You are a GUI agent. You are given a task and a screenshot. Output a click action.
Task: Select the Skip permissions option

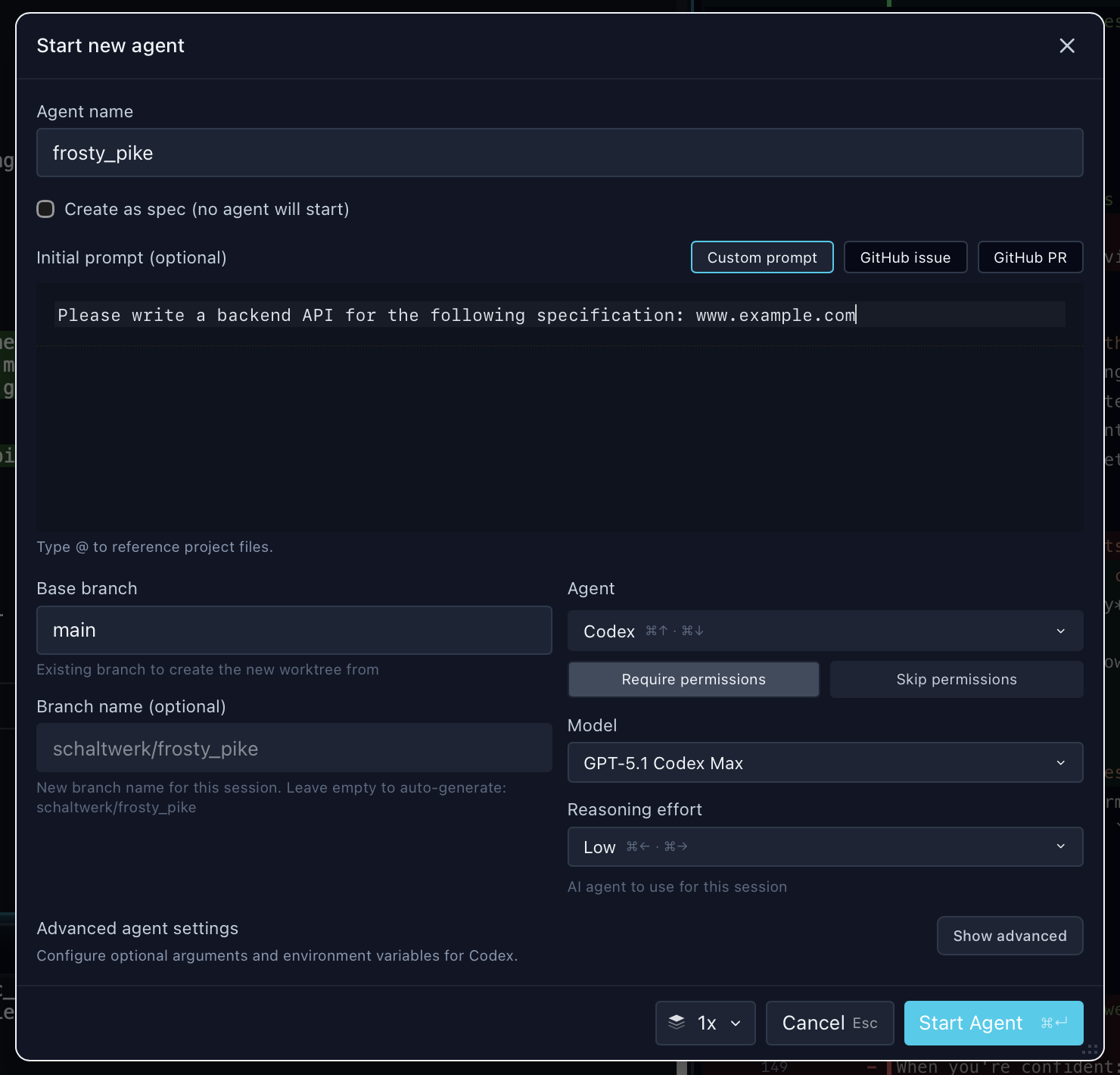click(956, 679)
